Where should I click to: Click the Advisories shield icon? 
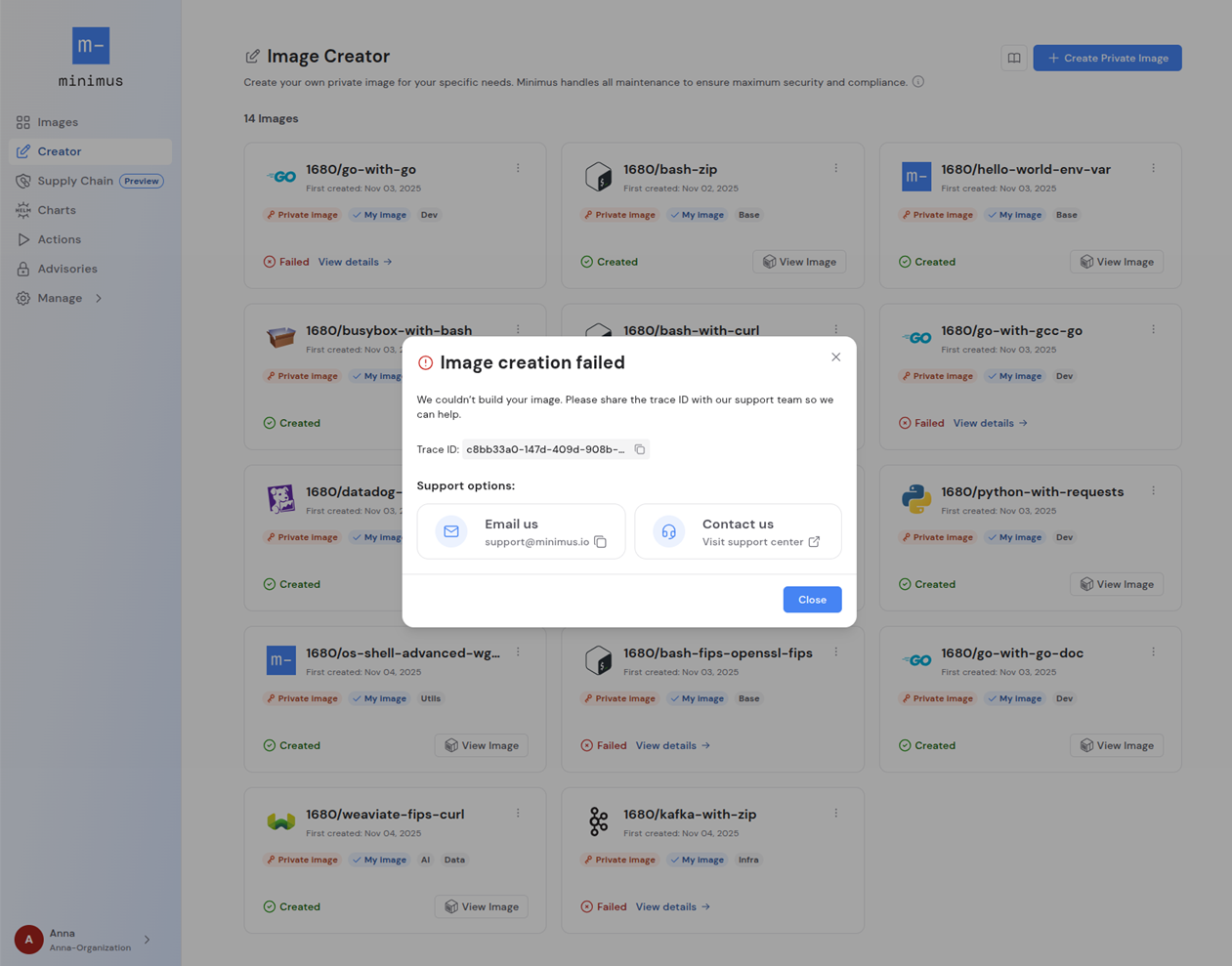click(21, 269)
